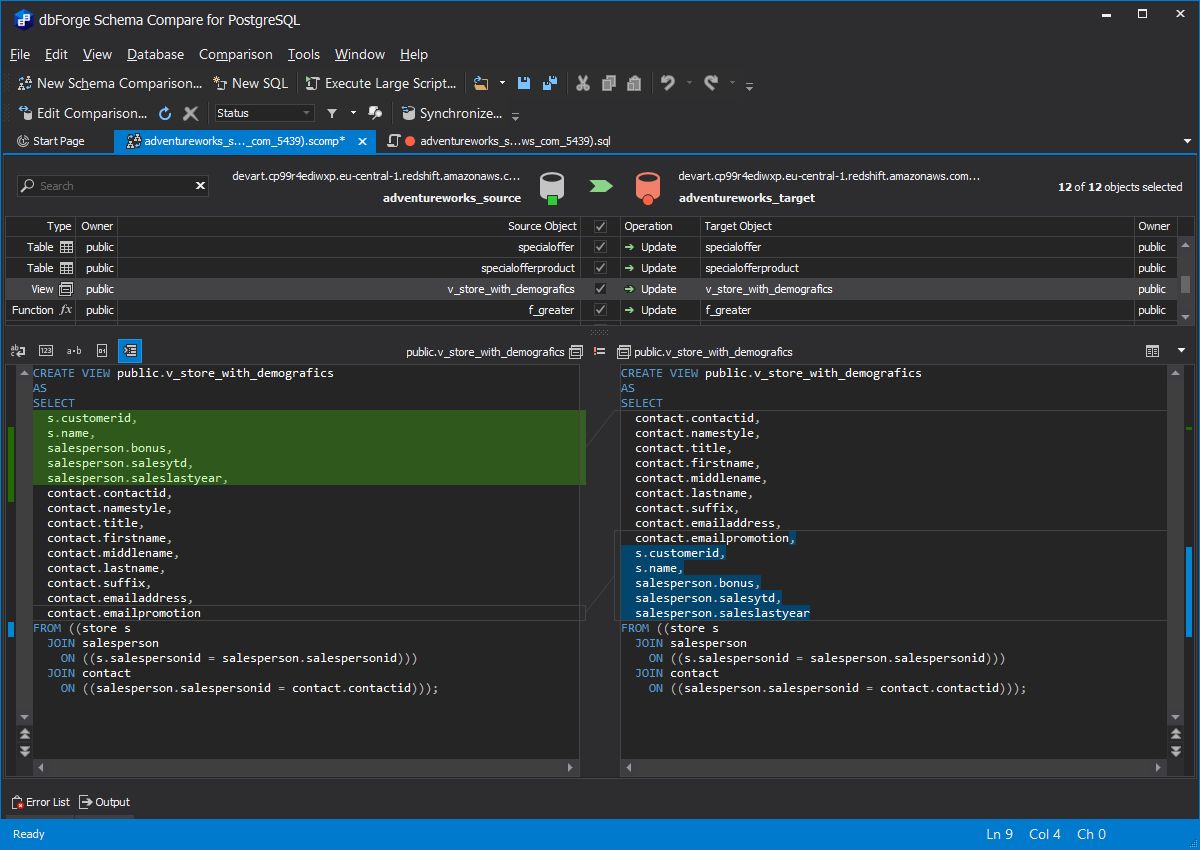This screenshot has height=850, width=1200.
Task: Open the New SQL editor icon
Action: point(250,83)
